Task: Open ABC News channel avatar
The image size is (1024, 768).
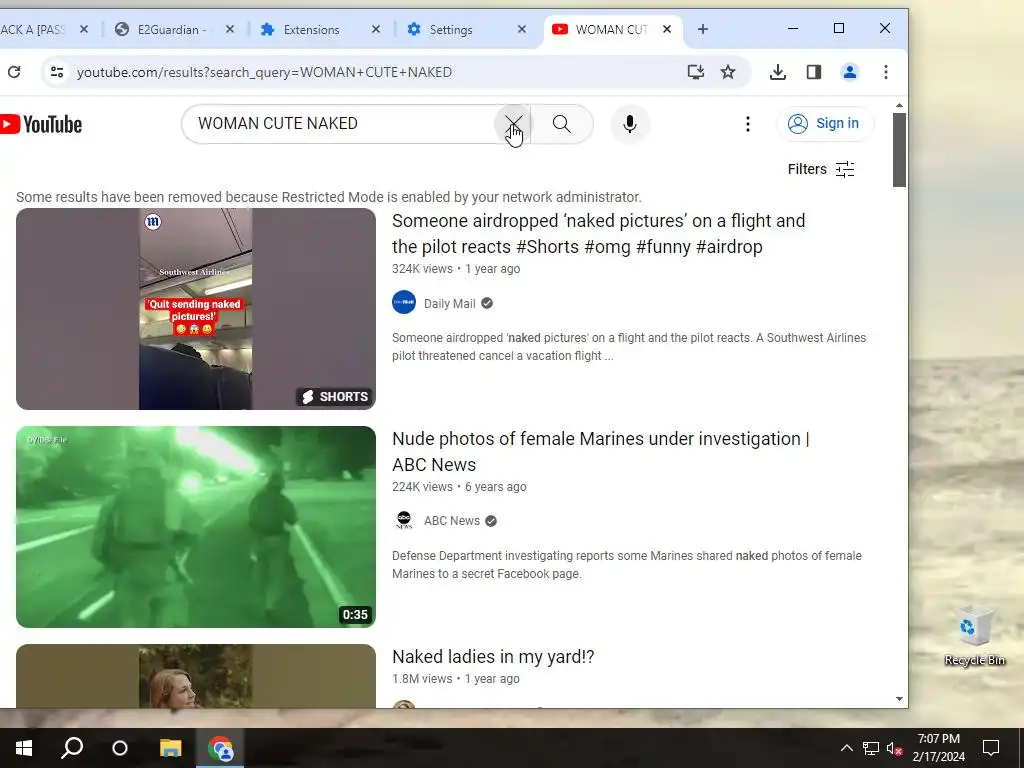Action: tap(404, 520)
